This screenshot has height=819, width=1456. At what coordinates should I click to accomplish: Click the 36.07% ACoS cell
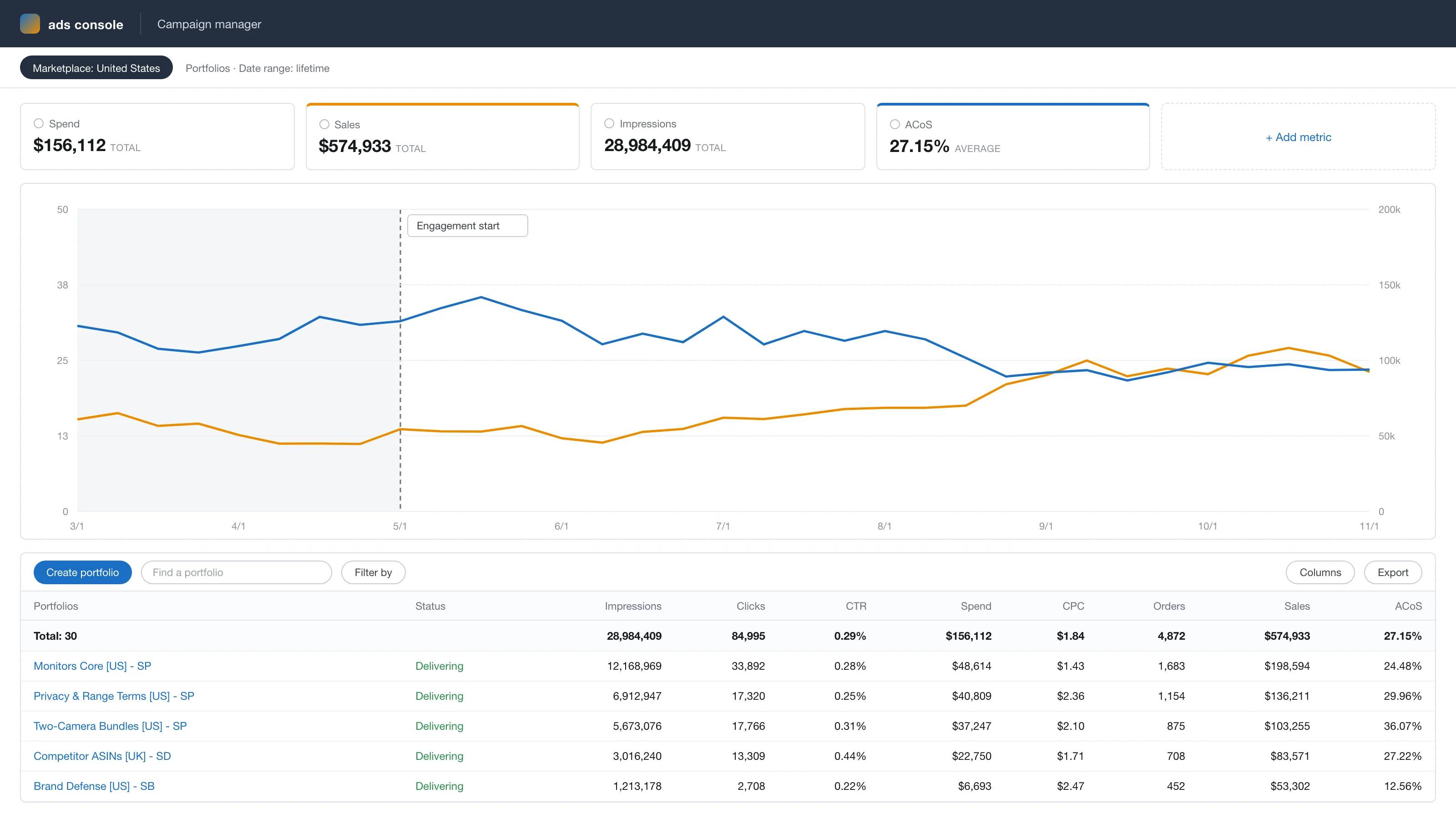point(1402,726)
